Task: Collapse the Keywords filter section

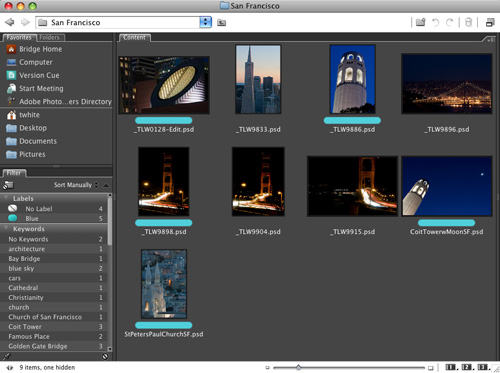Action: [x=6, y=228]
